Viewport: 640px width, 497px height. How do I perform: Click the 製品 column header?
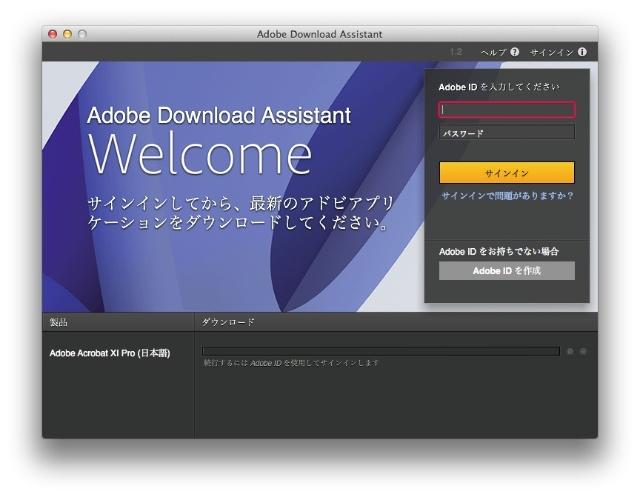pyautogui.click(x=59, y=322)
